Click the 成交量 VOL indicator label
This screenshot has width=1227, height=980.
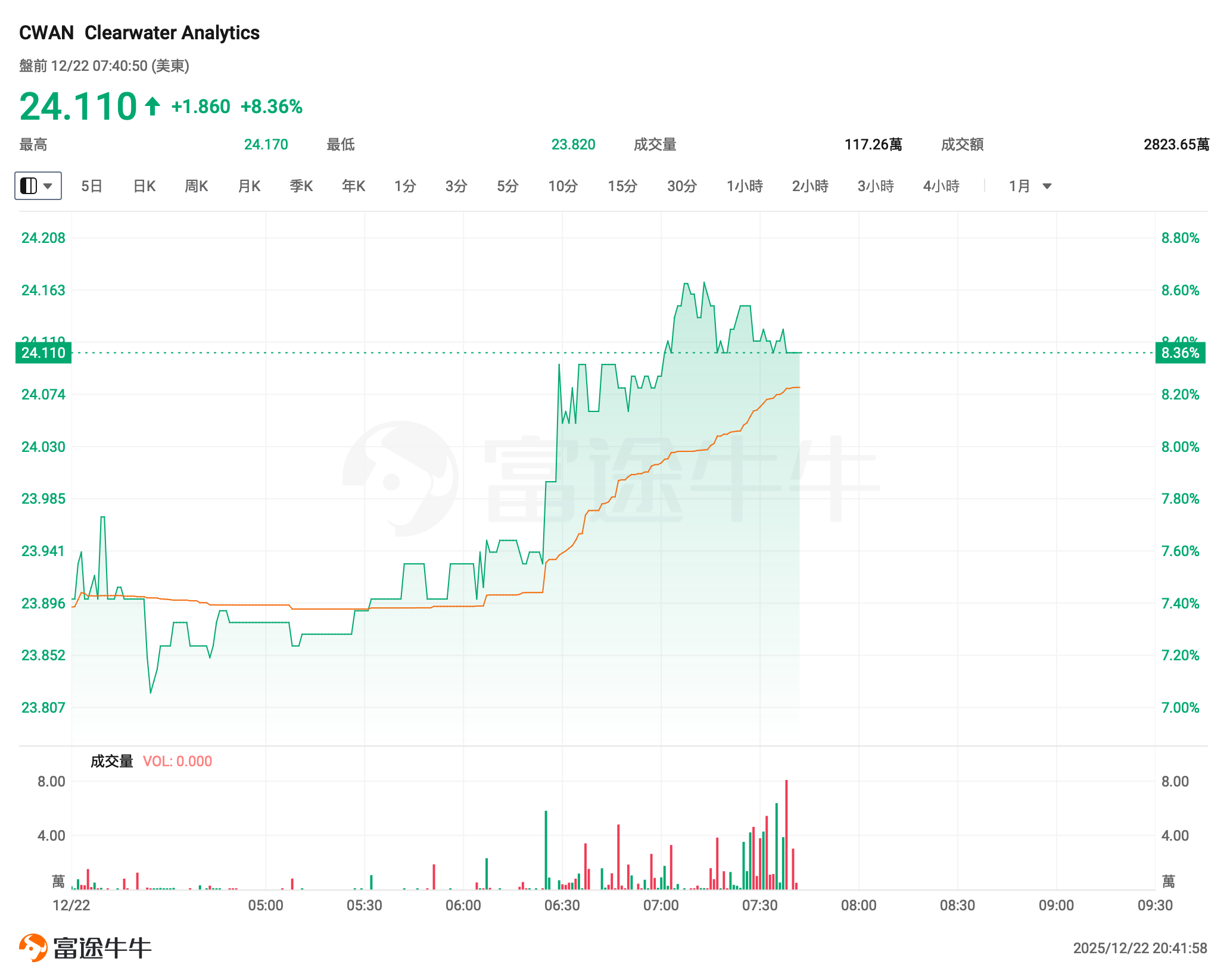click(151, 761)
